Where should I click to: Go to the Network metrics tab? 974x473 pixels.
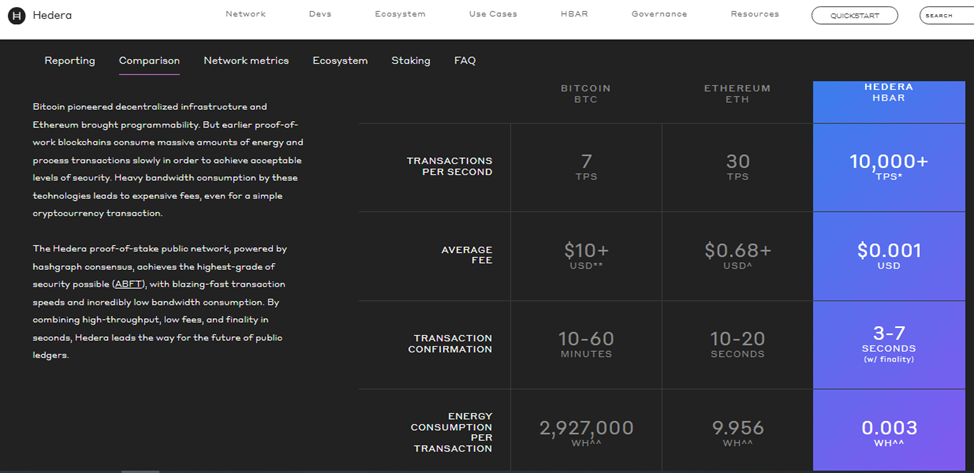(246, 61)
